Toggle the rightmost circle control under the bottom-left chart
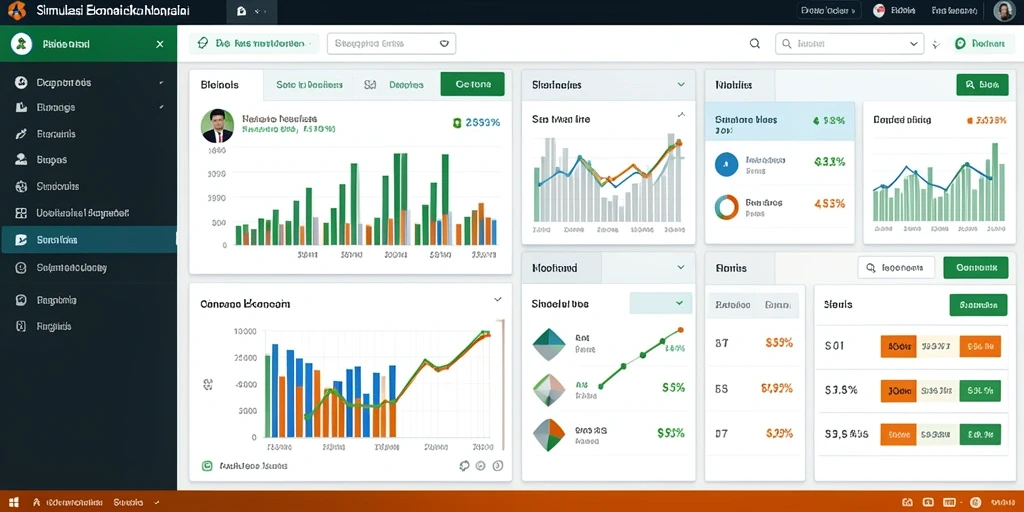 [x=498, y=466]
